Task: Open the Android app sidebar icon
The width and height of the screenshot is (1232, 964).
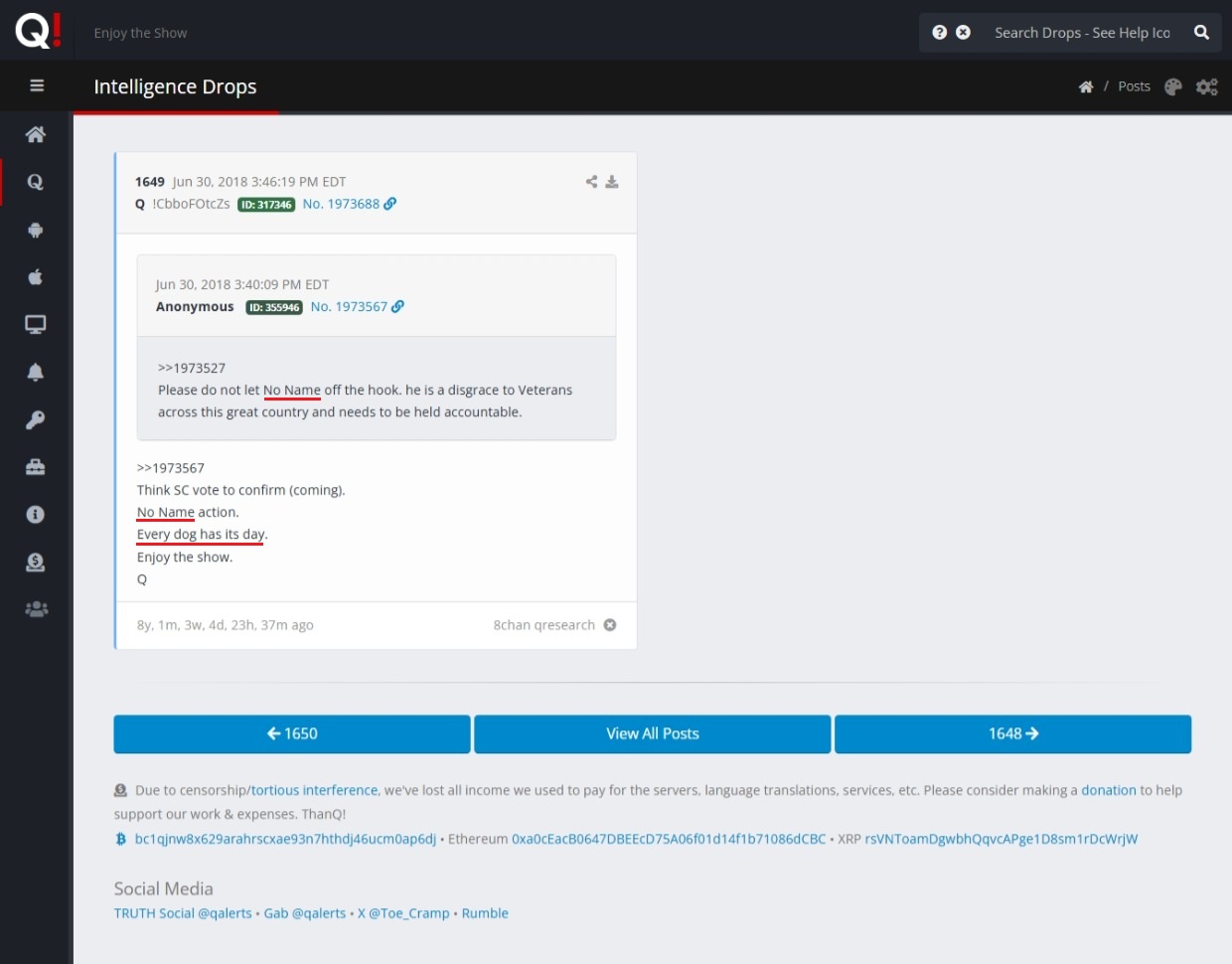Action: (36, 230)
